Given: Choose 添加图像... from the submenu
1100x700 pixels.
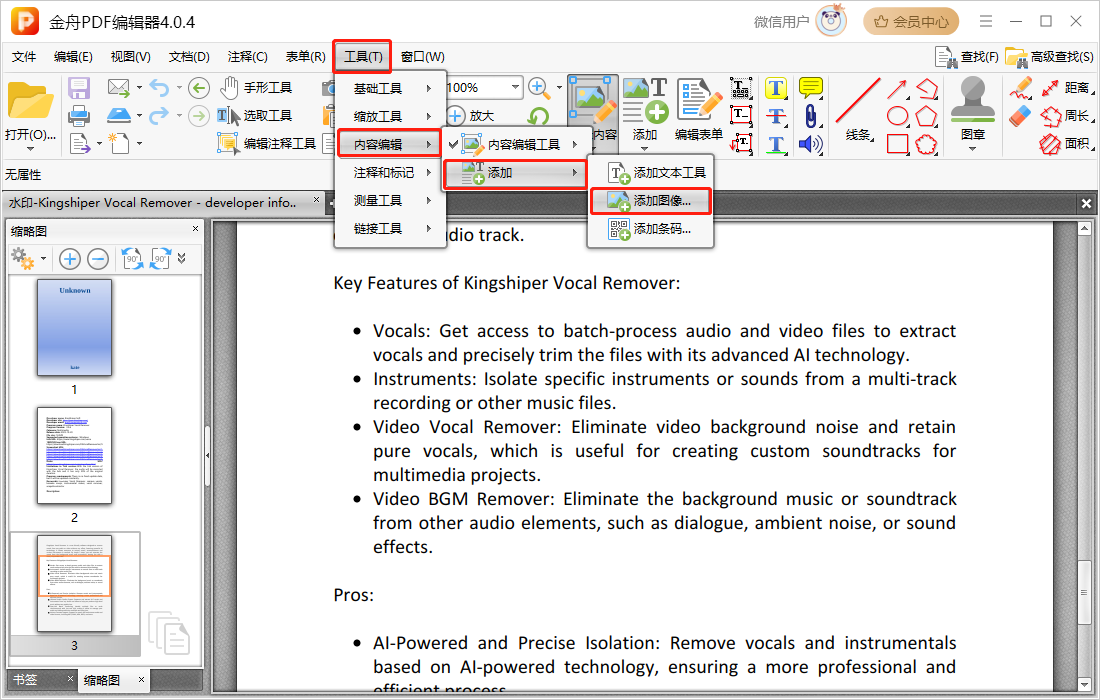Looking at the screenshot, I should 650,201.
